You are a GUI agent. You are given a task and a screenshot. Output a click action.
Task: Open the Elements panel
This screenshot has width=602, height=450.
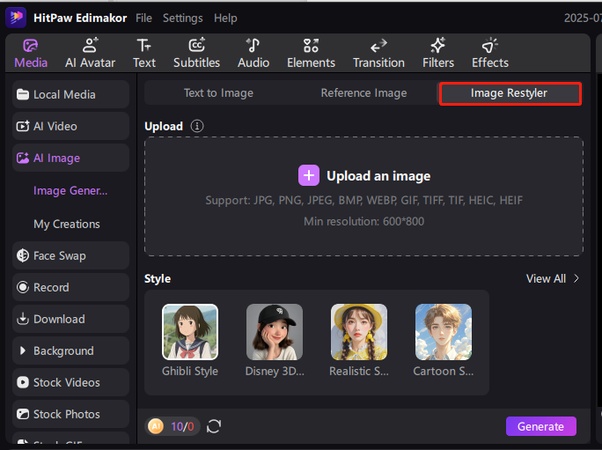[x=311, y=53]
